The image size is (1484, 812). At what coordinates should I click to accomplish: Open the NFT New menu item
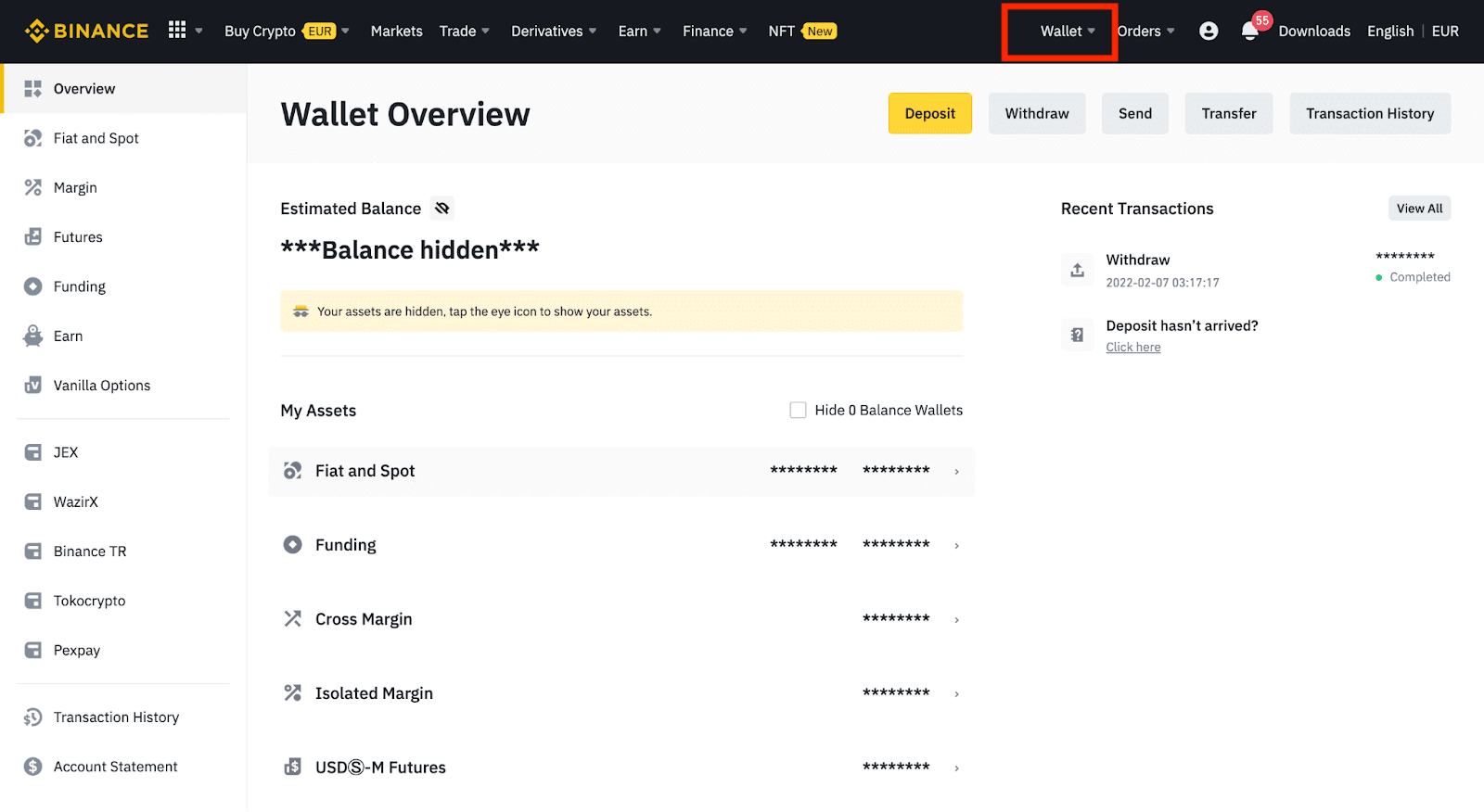[x=802, y=31]
